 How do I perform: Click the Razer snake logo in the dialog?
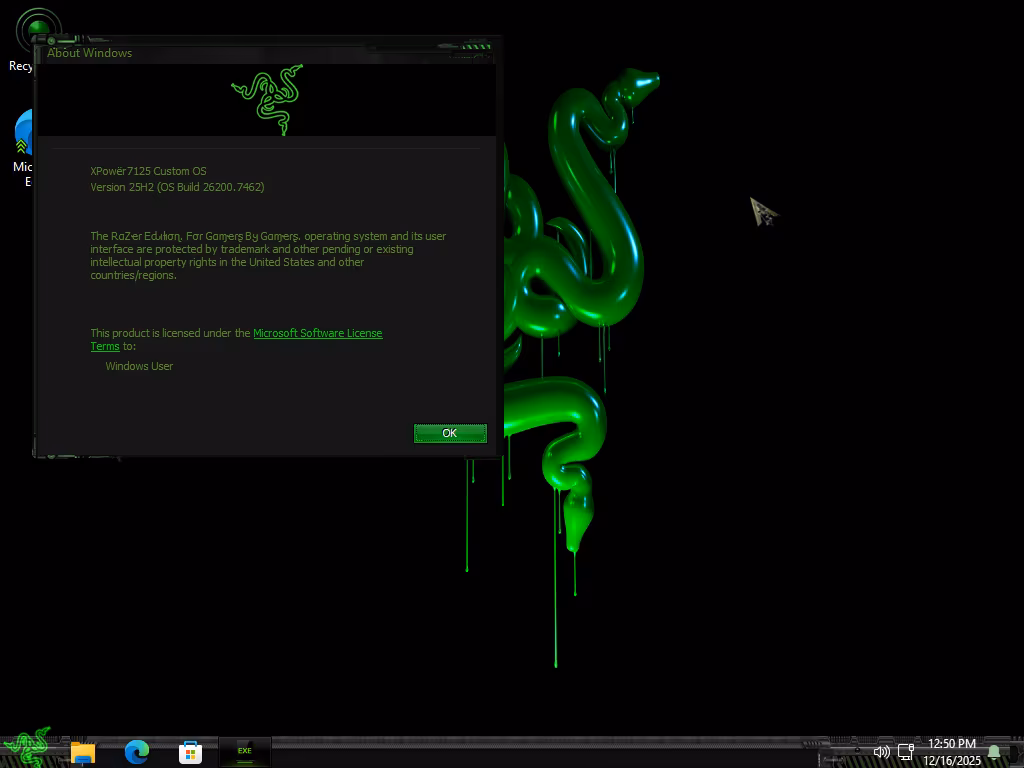[x=267, y=99]
